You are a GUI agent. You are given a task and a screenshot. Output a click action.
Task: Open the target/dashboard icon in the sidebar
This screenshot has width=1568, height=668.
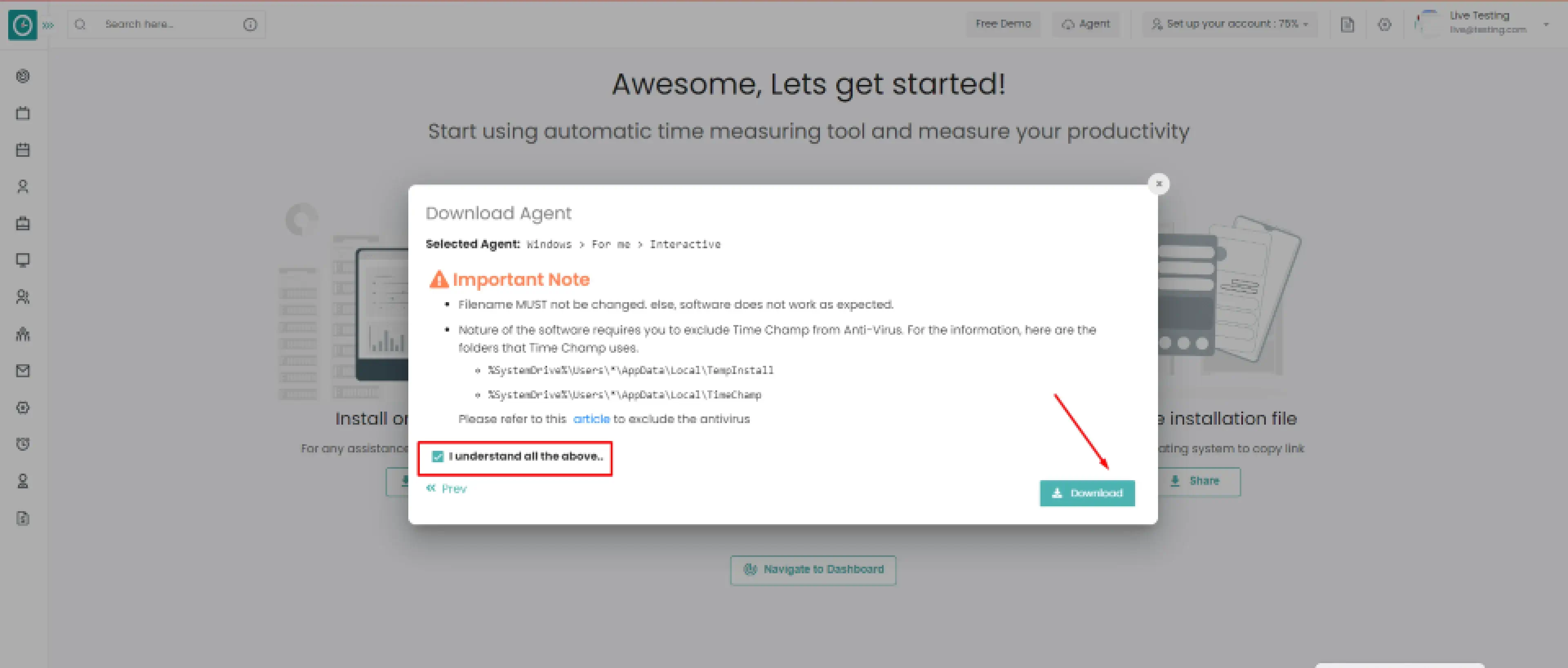click(x=23, y=76)
